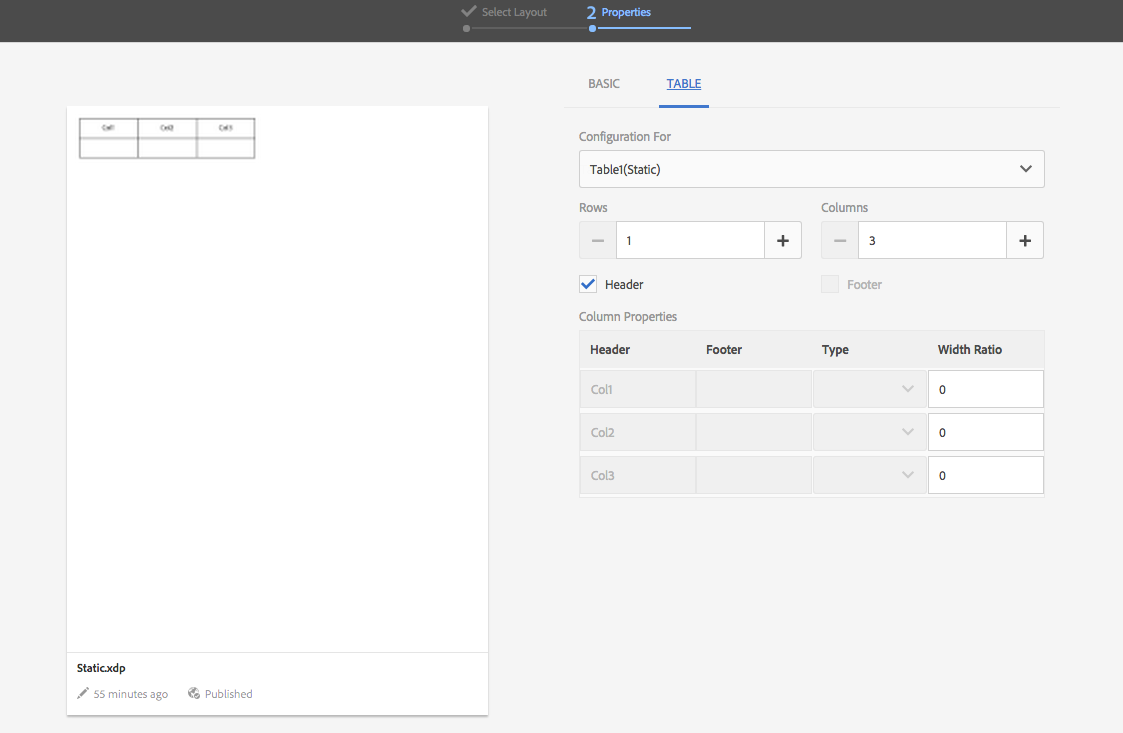Viewport: 1123px width, 733px height.
Task: Click the Properties step label
Action: [x=625, y=12]
